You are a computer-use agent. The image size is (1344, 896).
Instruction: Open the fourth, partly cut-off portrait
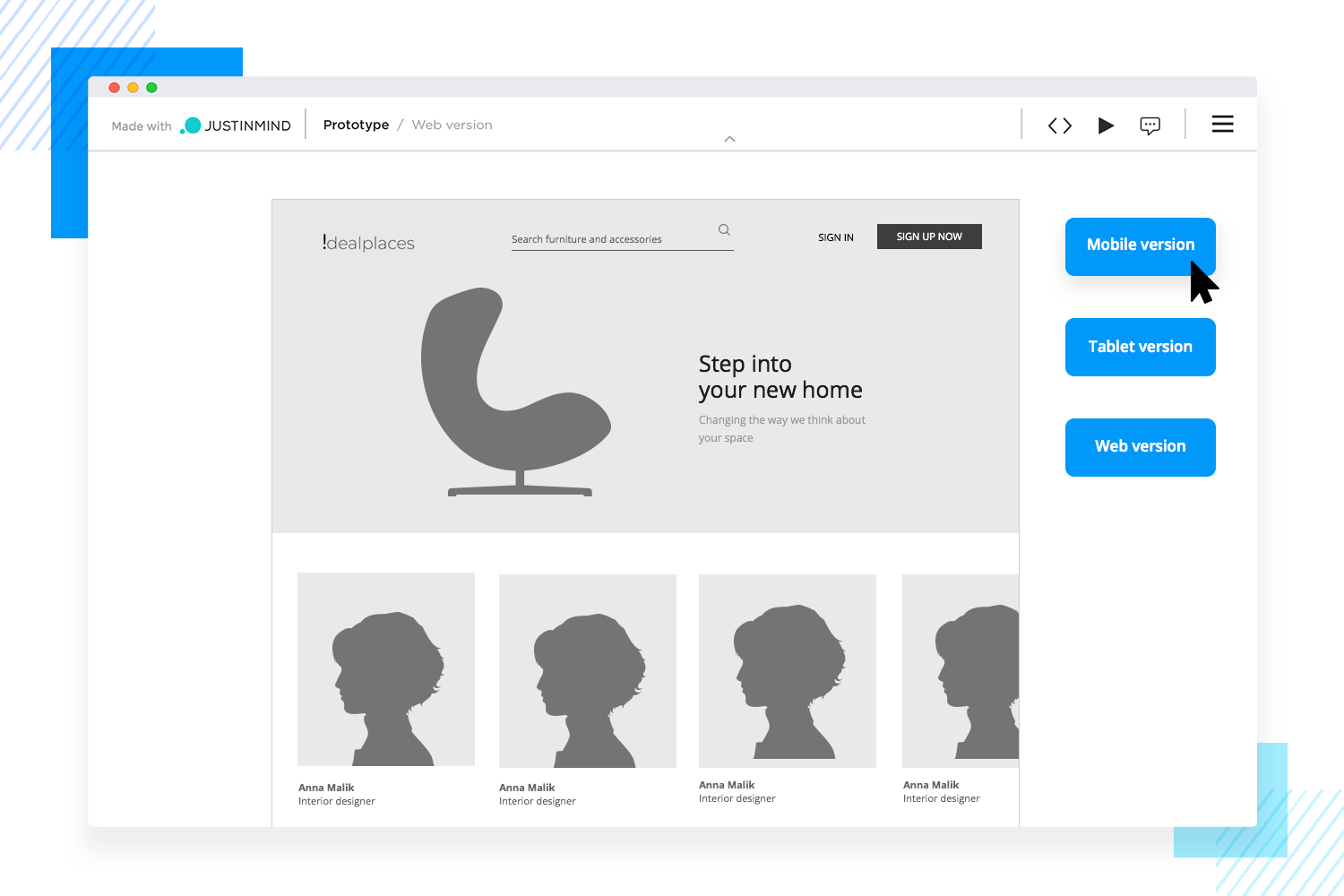961,671
